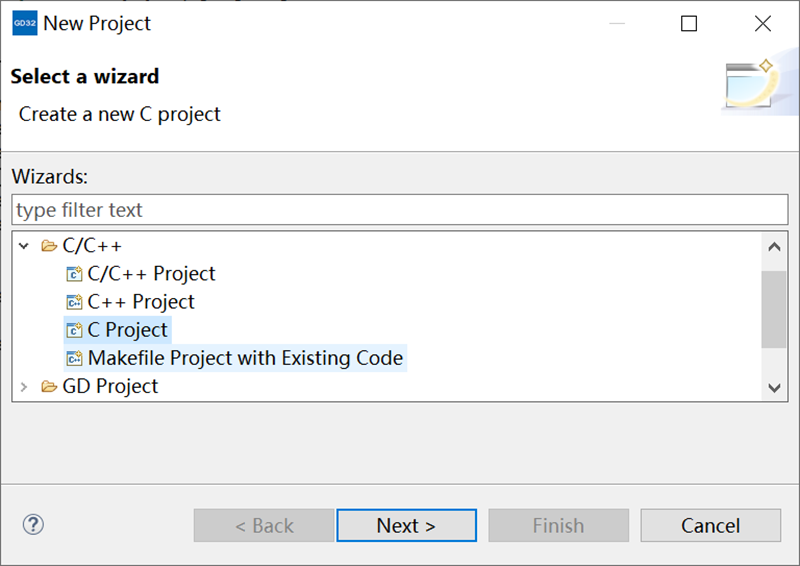Click the Makefile Project wizard icon
The height and width of the screenshot is (566, 800).
coord(74,358)
